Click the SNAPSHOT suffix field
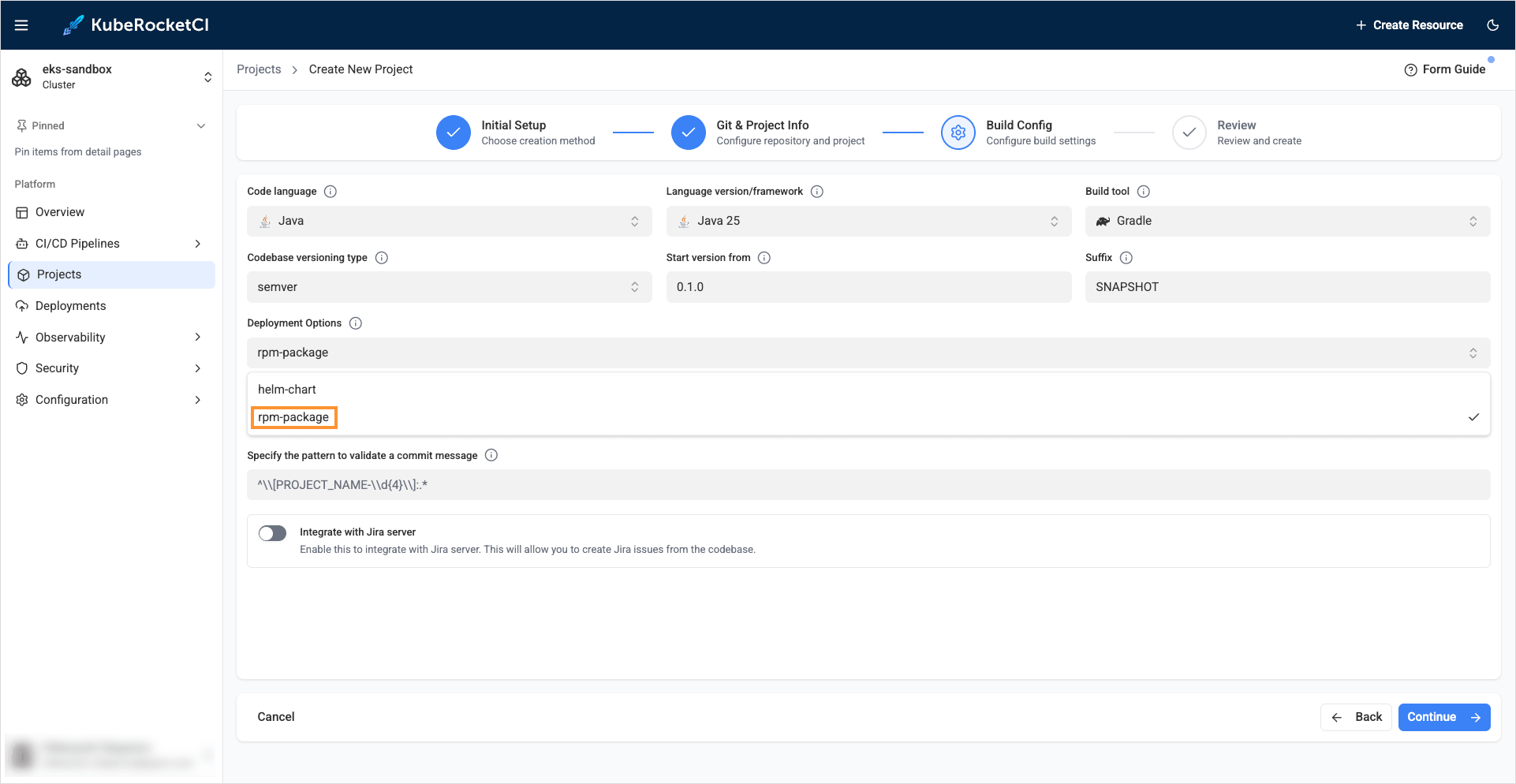Viewport: 1516px width, 784px height. pyautogui.click(x=1287, y=287)
